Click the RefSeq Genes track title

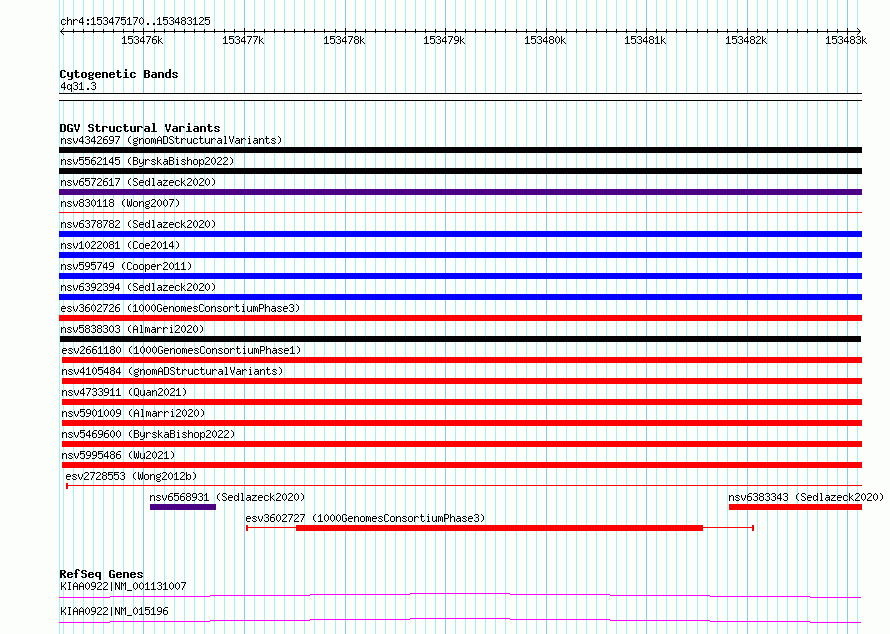tap(101, 574)
